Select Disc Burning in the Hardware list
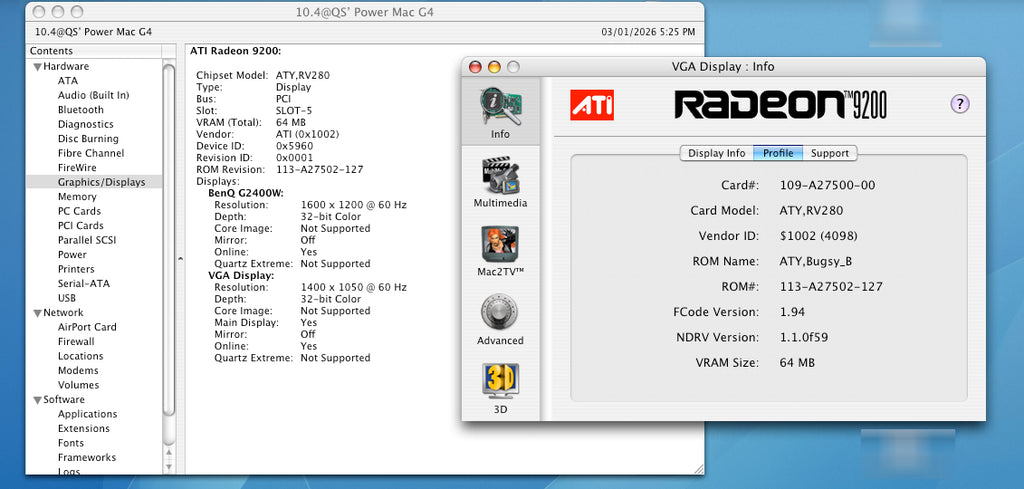The height and width of the screenshot is (489, 1024). click(88, 138)
